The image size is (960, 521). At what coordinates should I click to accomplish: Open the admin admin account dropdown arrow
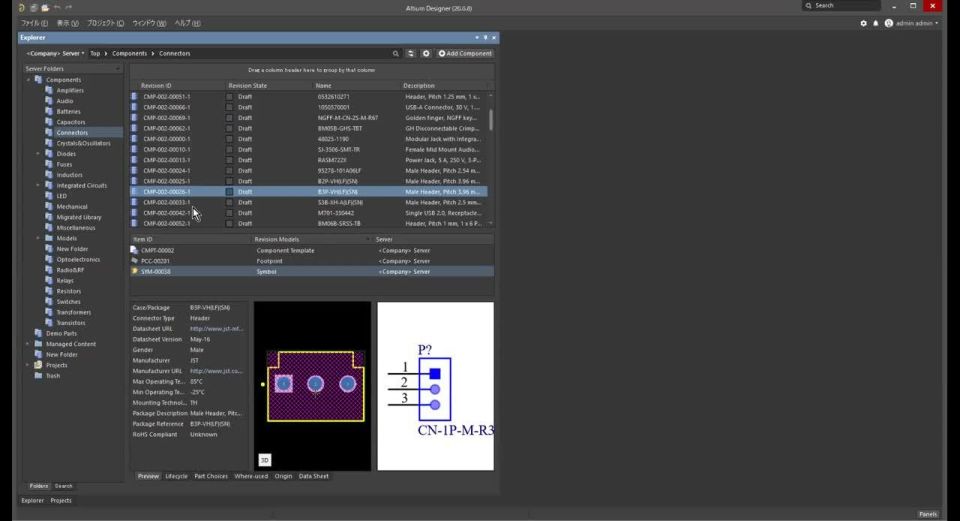(x=936, y=23)
